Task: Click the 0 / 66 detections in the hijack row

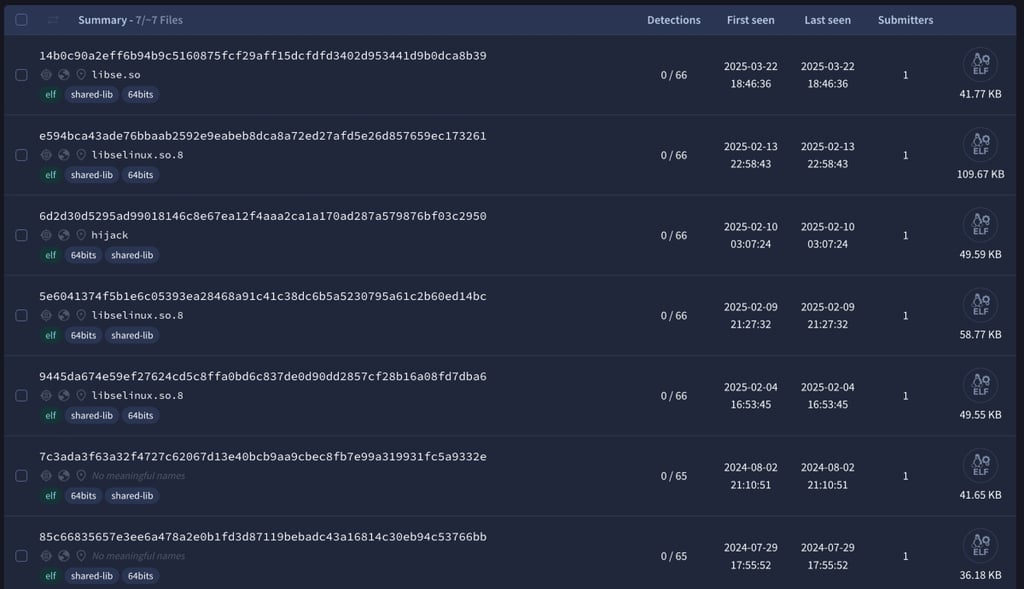Action: pos(673,236)
